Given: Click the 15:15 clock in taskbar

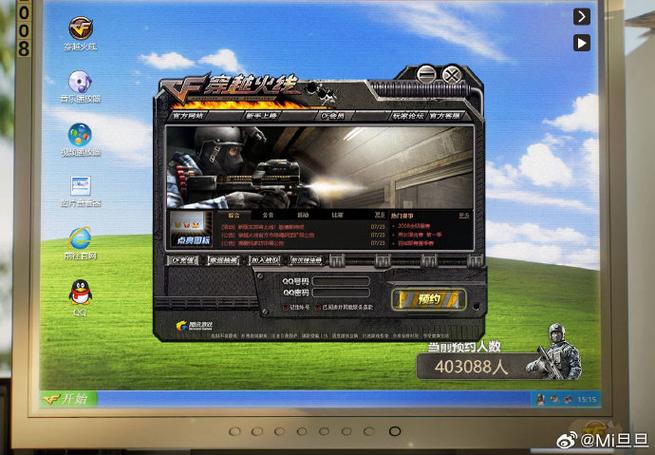Looking at the screenshot, I should (586, 399).
